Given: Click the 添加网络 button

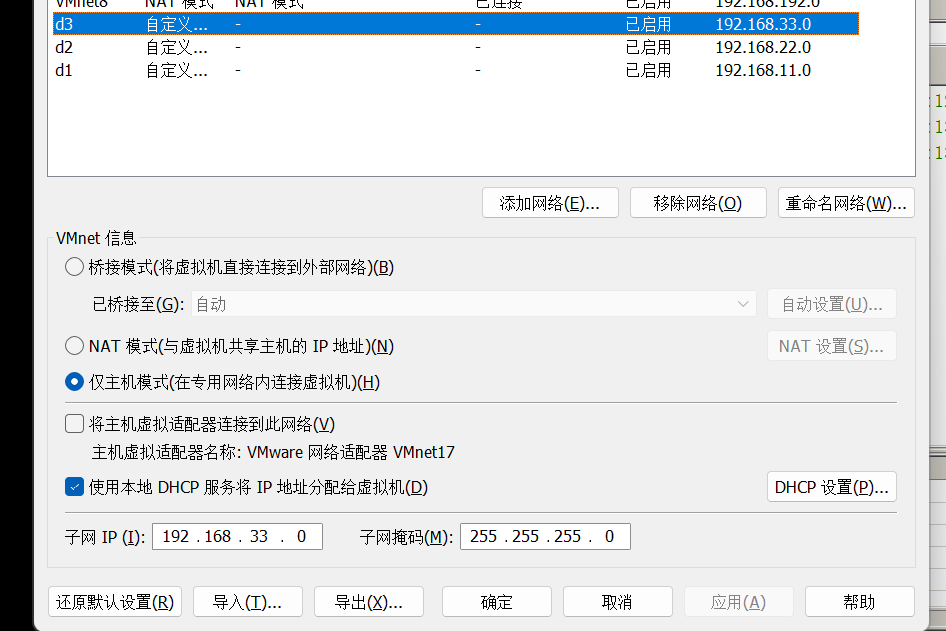Looking at the screenshot, I should point(550,203).
